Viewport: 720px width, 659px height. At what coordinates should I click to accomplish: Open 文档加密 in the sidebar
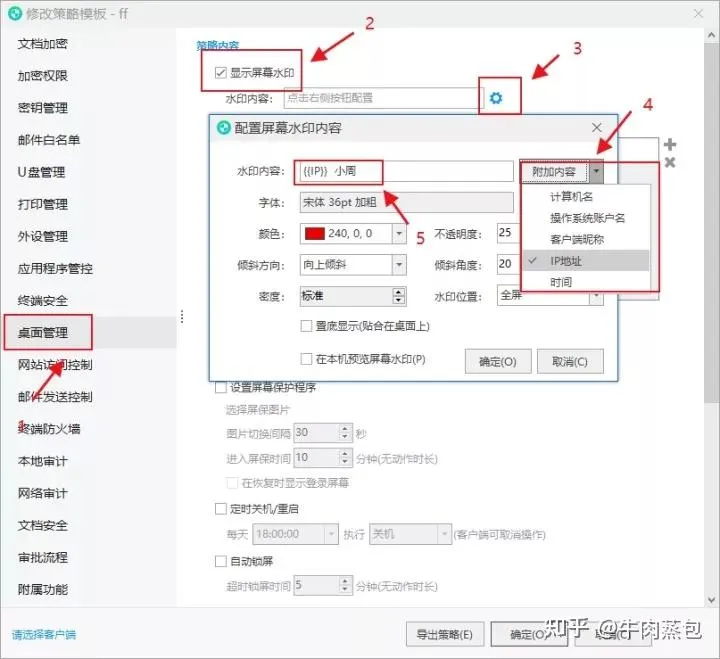coord(43,44)
